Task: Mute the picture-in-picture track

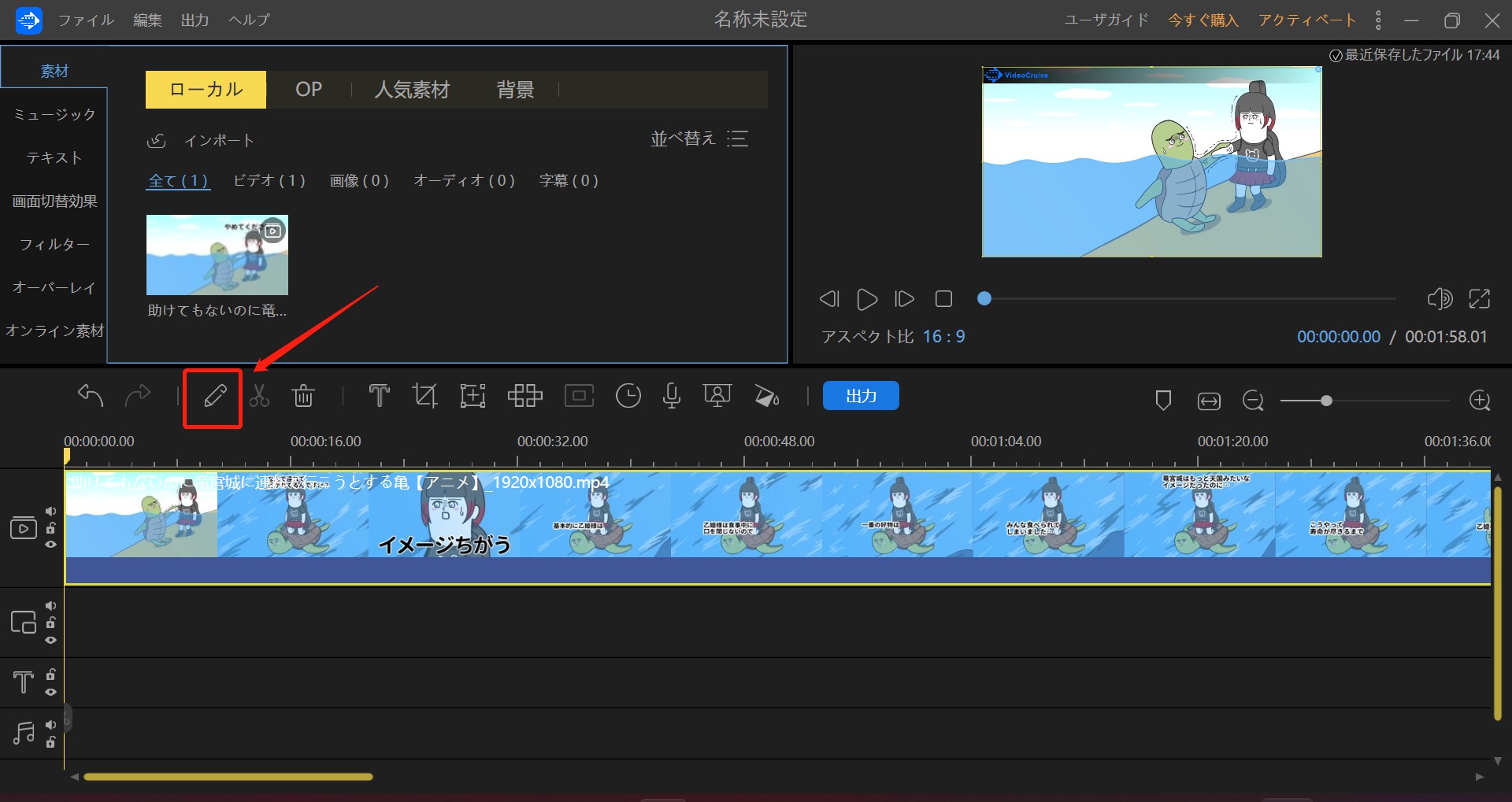Action: 50,606
